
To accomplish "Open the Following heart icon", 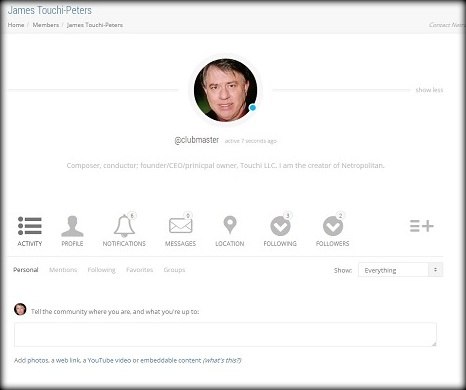I will [x=280, y=226].
